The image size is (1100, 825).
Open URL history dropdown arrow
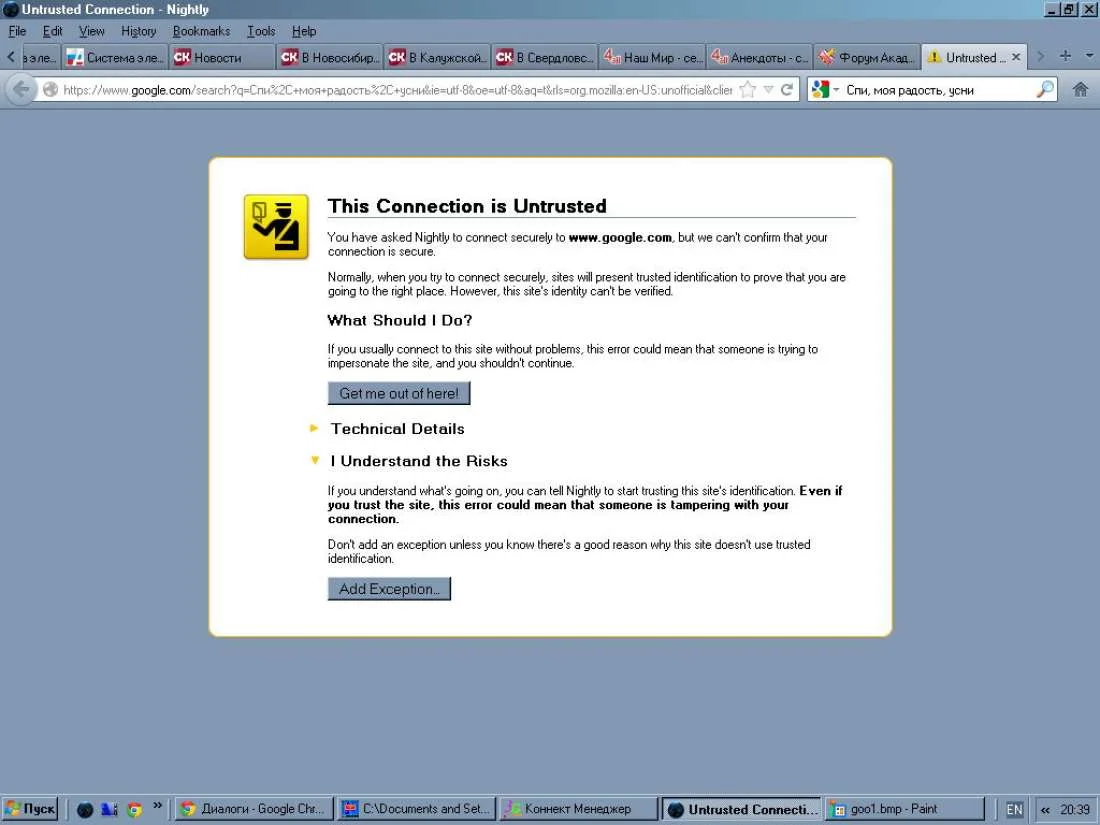coord(769,90)
